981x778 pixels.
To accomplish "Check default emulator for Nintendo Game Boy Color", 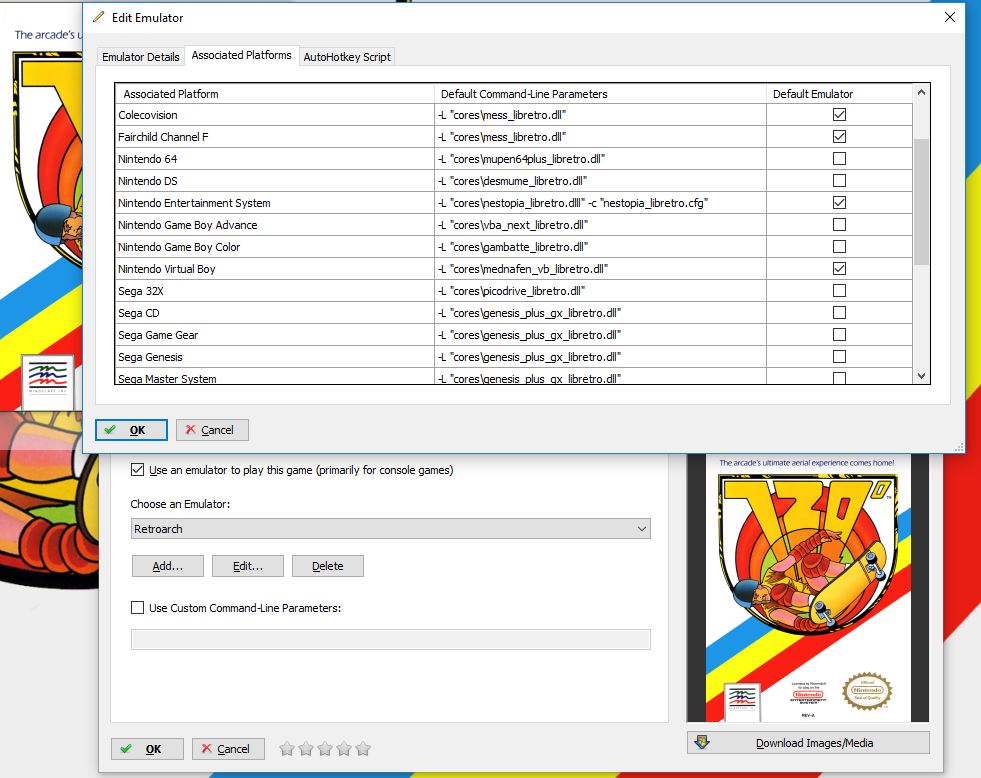I will [x=839, y=246].
